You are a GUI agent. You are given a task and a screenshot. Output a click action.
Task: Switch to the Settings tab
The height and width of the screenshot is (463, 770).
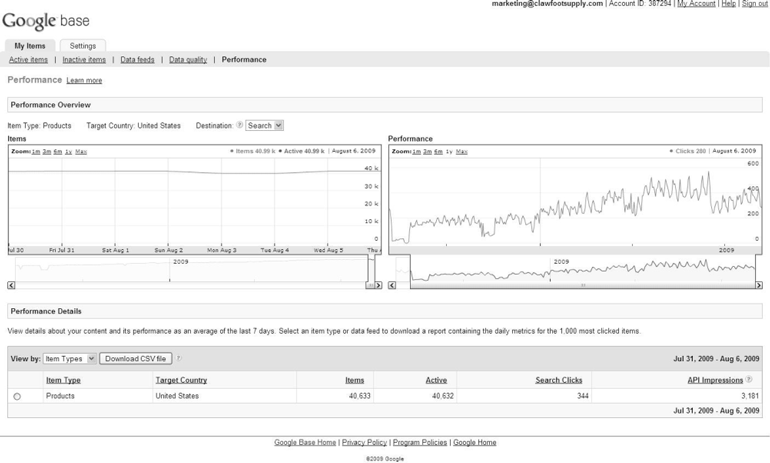(82, 46)
